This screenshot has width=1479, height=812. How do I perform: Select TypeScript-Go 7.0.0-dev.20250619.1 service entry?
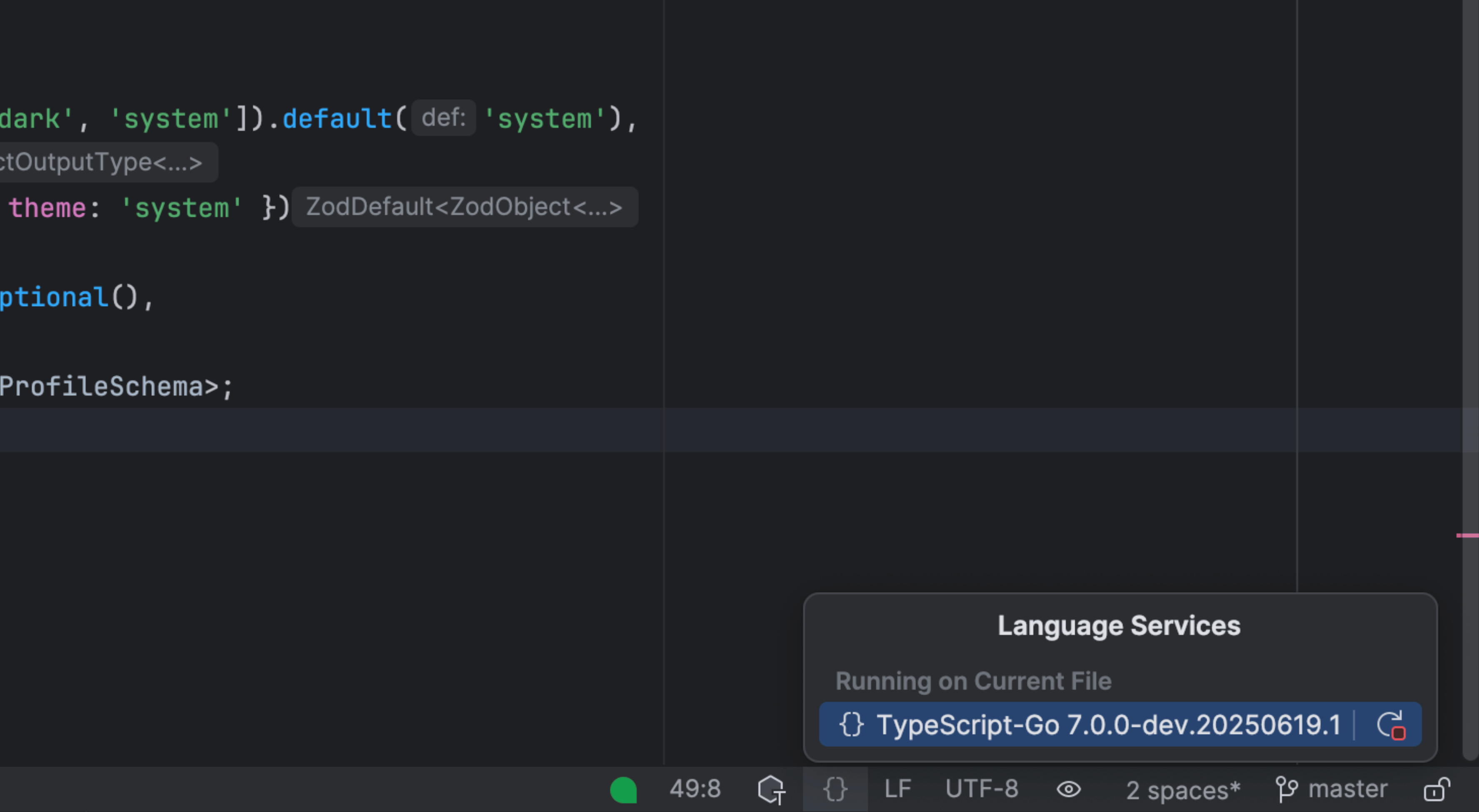(1108, 725)
